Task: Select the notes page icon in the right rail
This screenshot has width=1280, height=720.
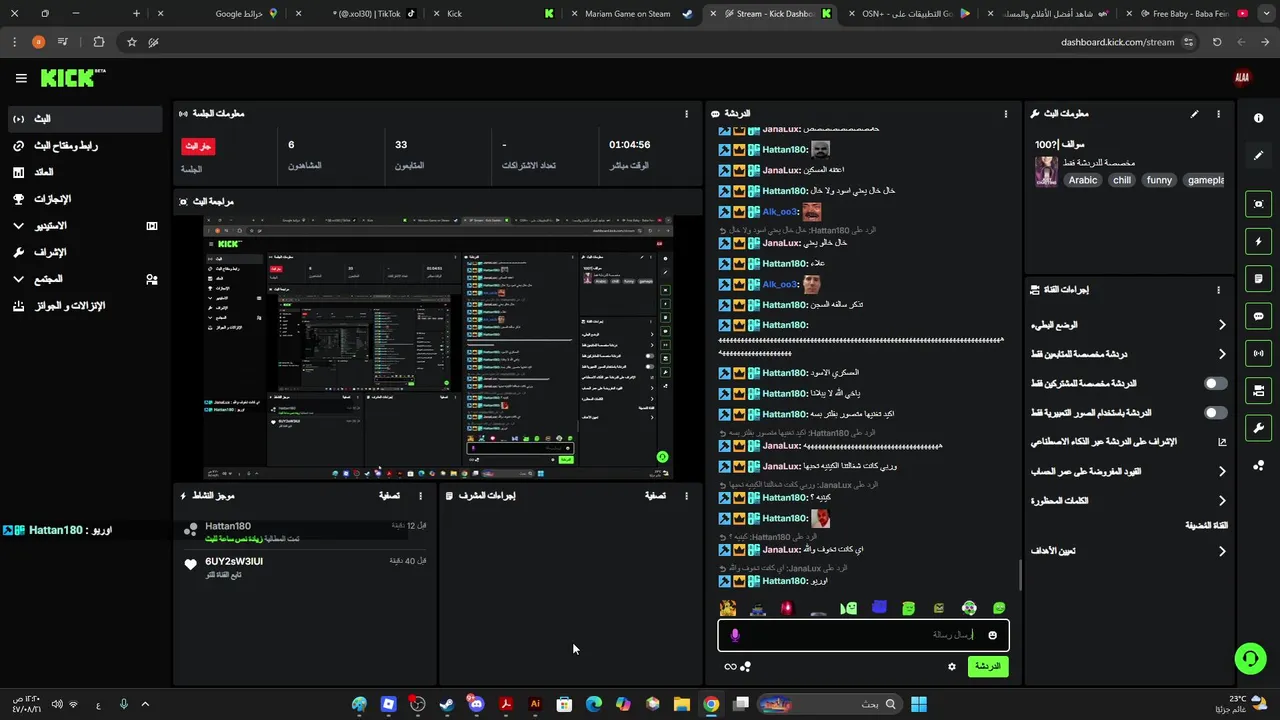Action: click(x=1258, y=278)
